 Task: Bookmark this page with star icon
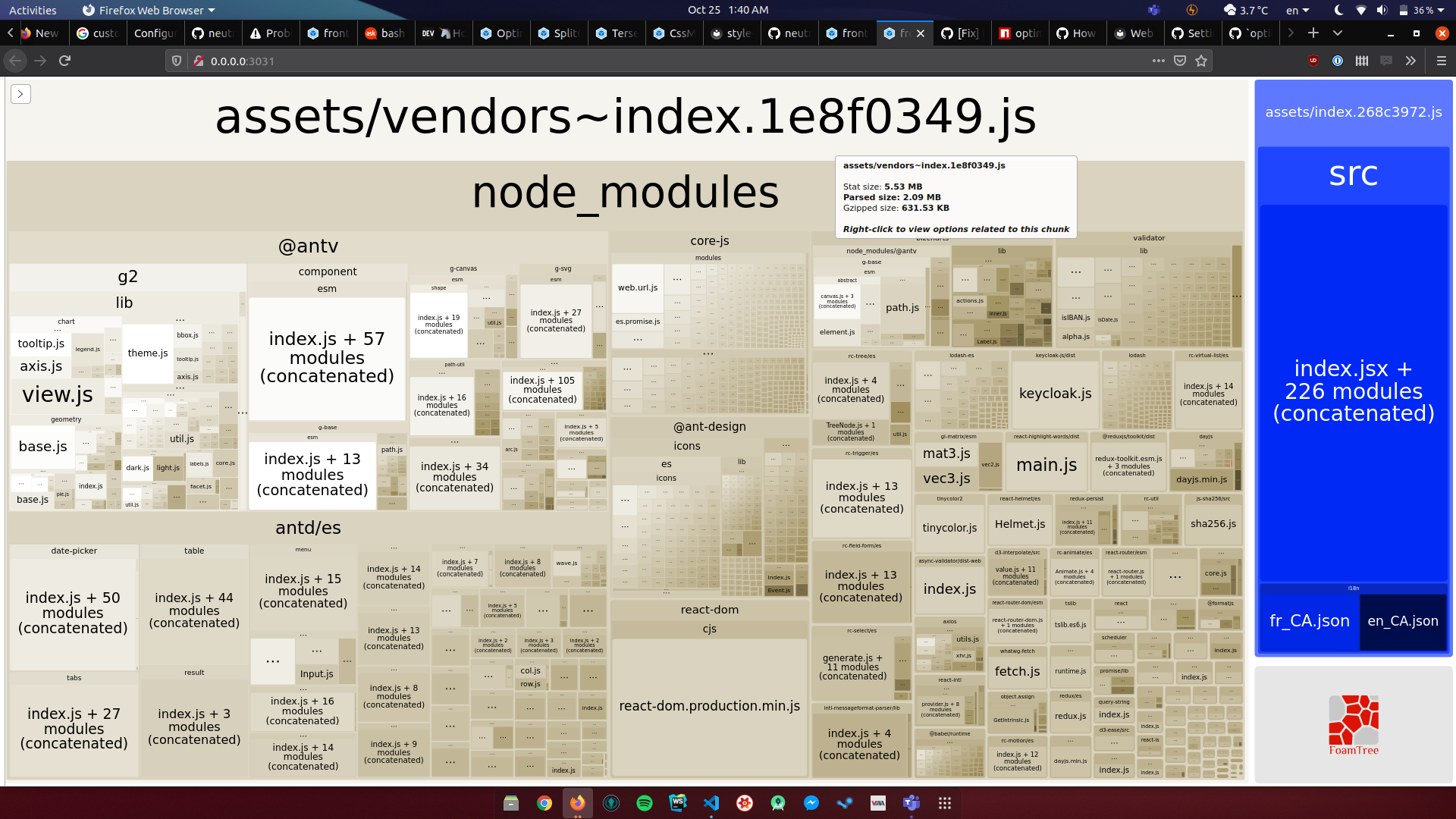click(1201, 61)
